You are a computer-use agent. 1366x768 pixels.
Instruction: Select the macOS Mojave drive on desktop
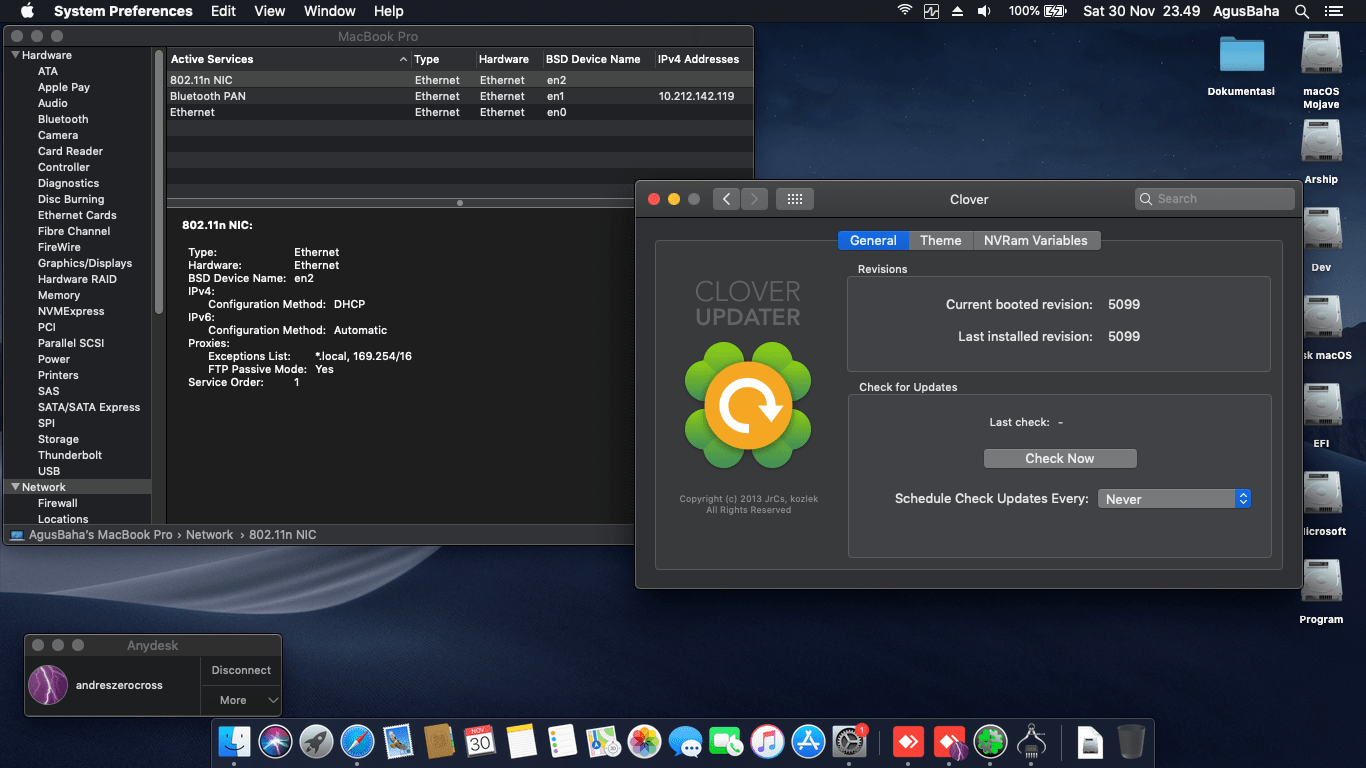point(1321,70)
